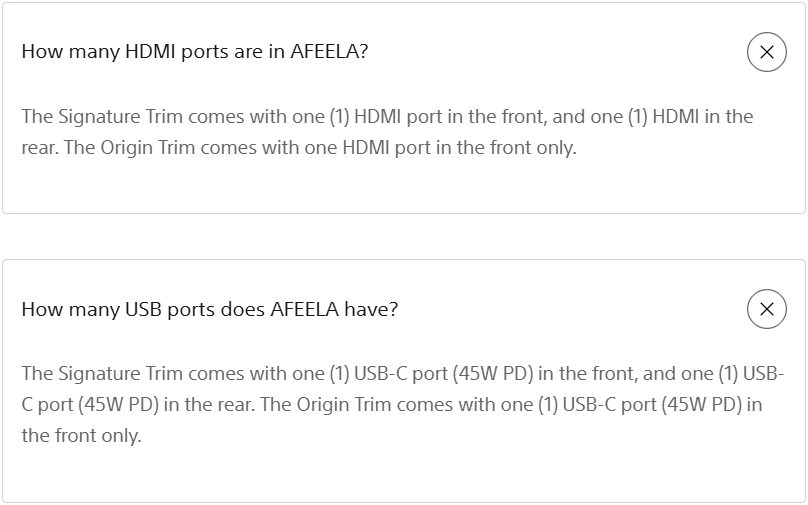Click the circled X beside the HDMI question
The width and height of the screenshot is (808, 505).
(x=766, y=52)
